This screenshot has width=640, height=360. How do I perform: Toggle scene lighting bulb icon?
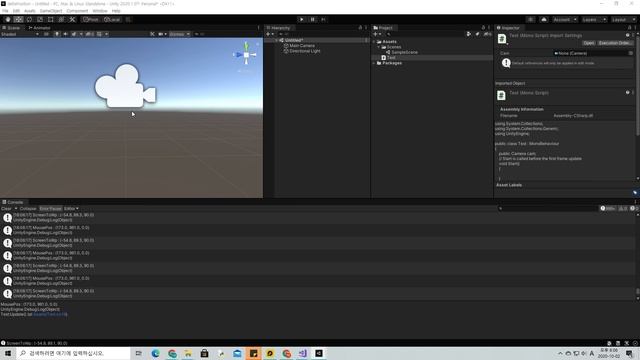(57, 34)
